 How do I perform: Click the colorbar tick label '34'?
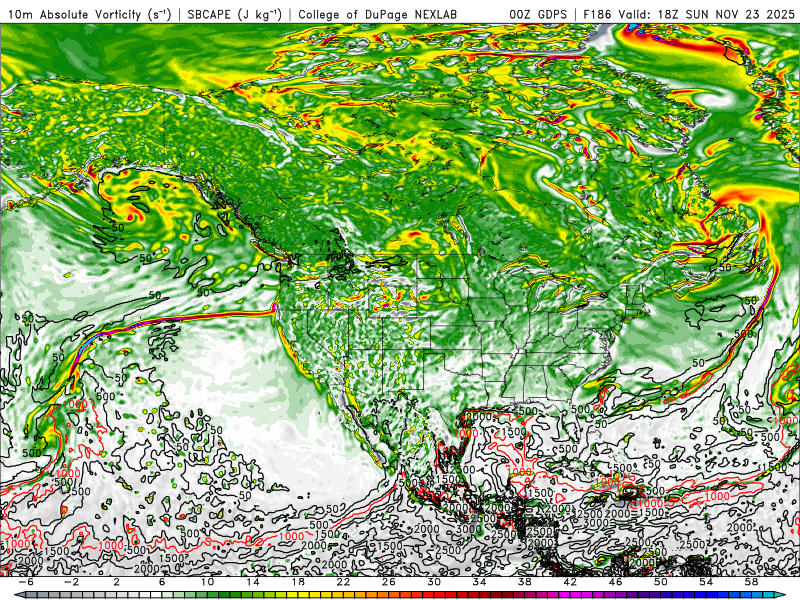(479, 582)
